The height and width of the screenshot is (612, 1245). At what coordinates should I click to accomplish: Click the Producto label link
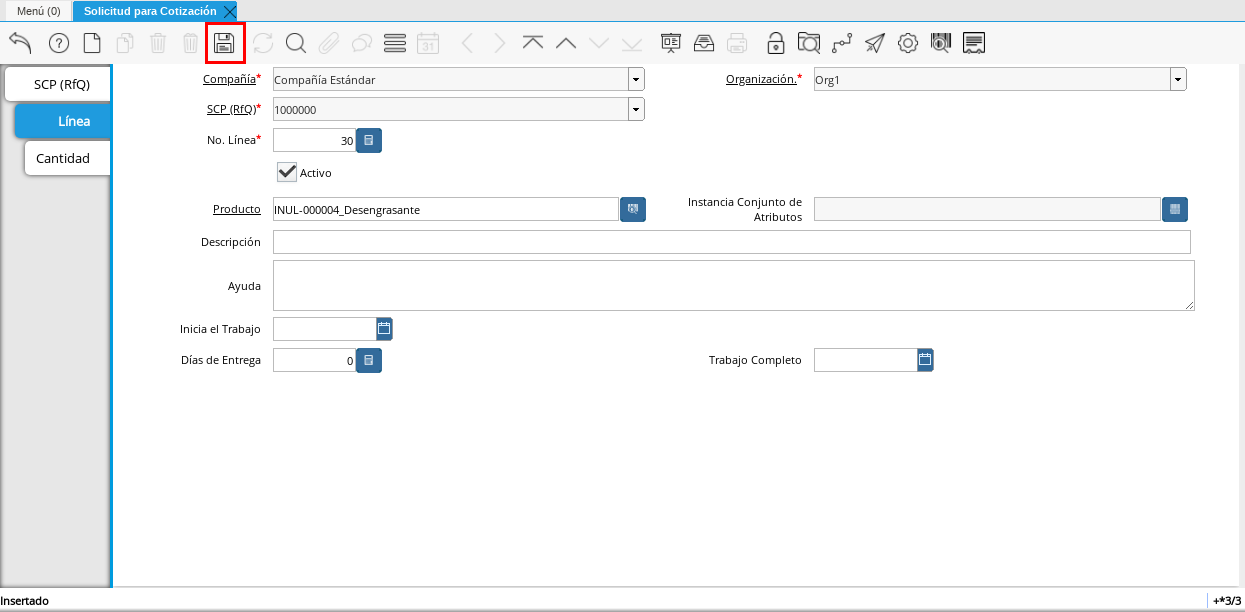(x=237, y=209)
